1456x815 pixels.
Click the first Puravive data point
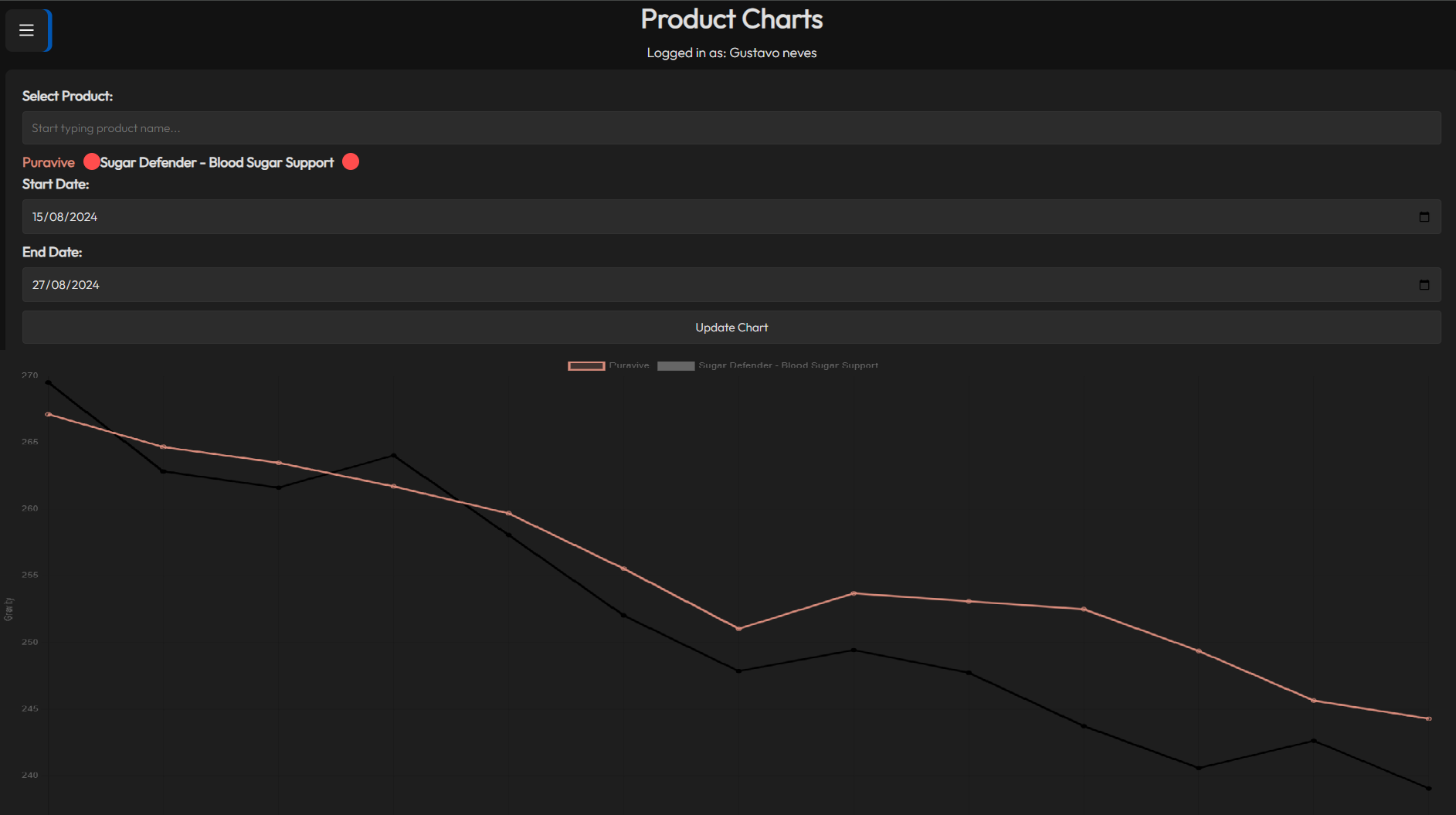[x=48, y=415]
